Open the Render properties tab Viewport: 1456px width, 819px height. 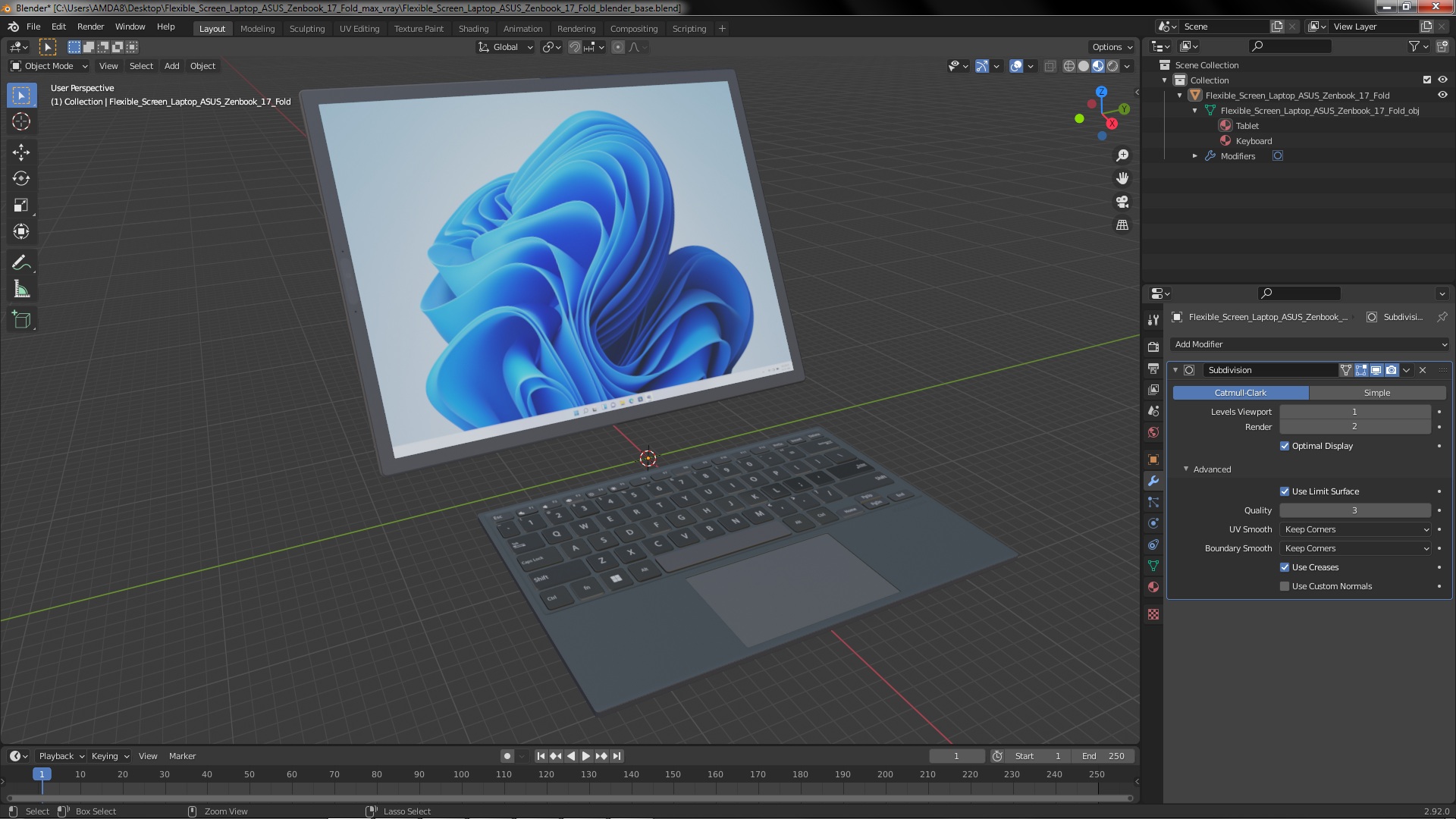coord(1153,347)
